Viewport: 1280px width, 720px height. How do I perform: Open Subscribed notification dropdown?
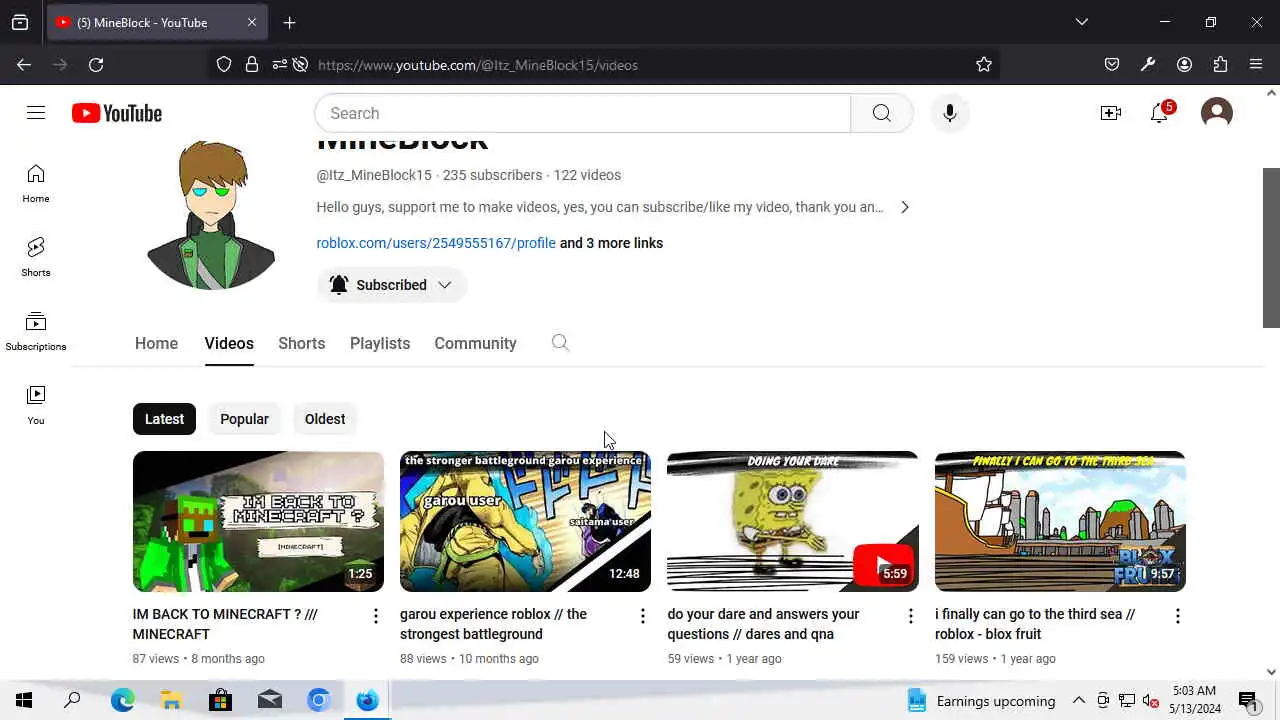coord(392,285)
